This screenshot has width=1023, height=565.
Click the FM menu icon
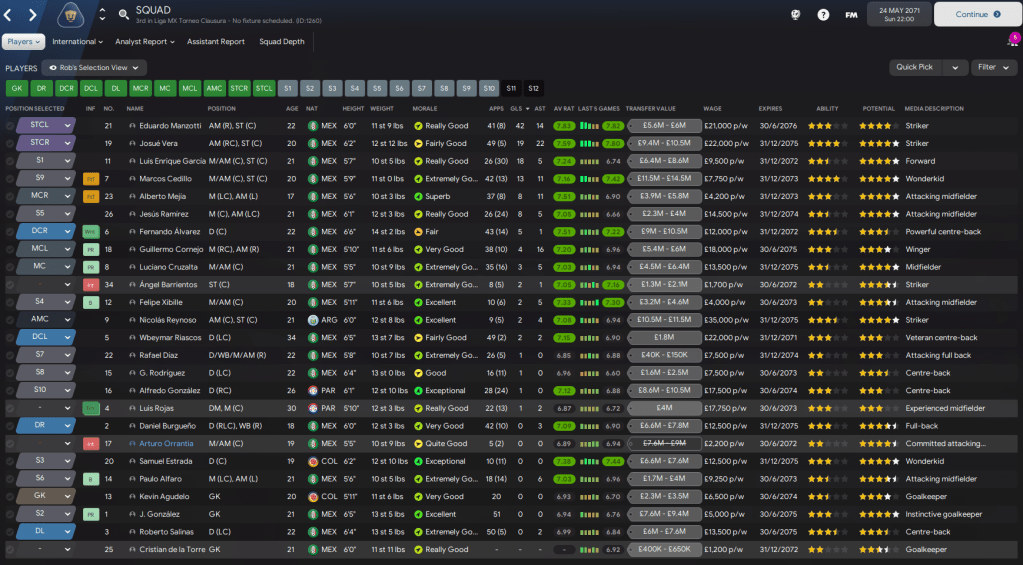click(x=851, y=15)
